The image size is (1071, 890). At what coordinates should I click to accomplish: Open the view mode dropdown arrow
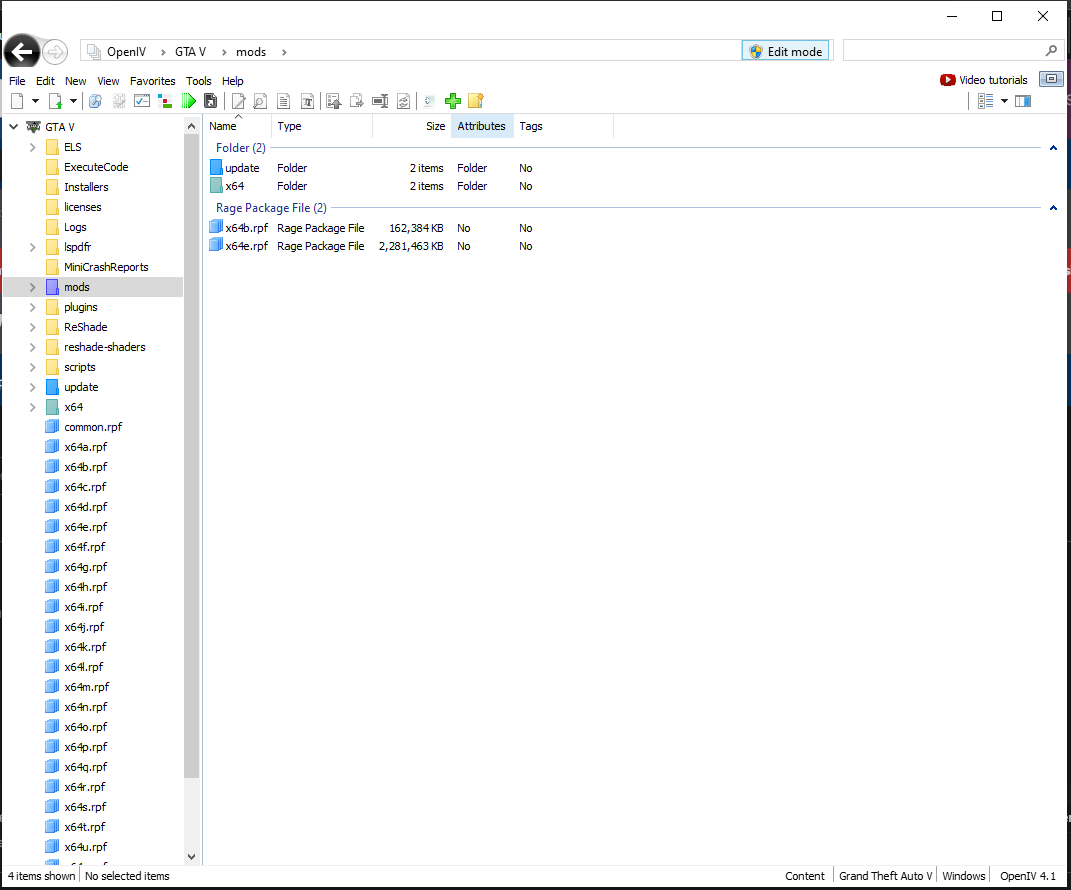(1004, 101)
